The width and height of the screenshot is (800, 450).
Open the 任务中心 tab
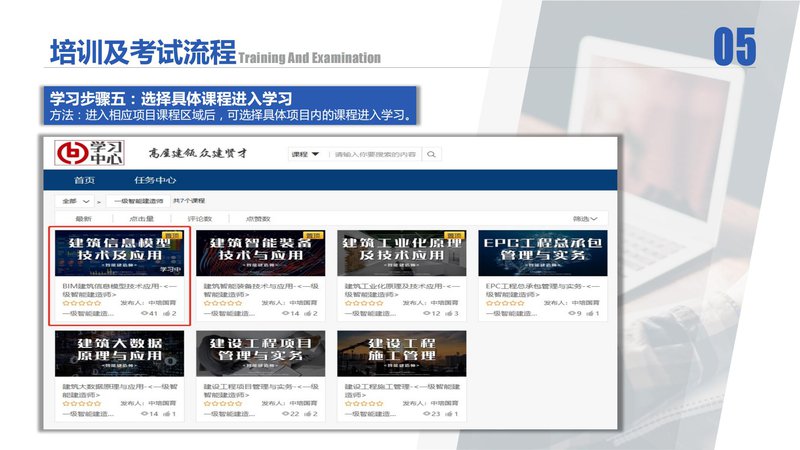tap(155, 180)
